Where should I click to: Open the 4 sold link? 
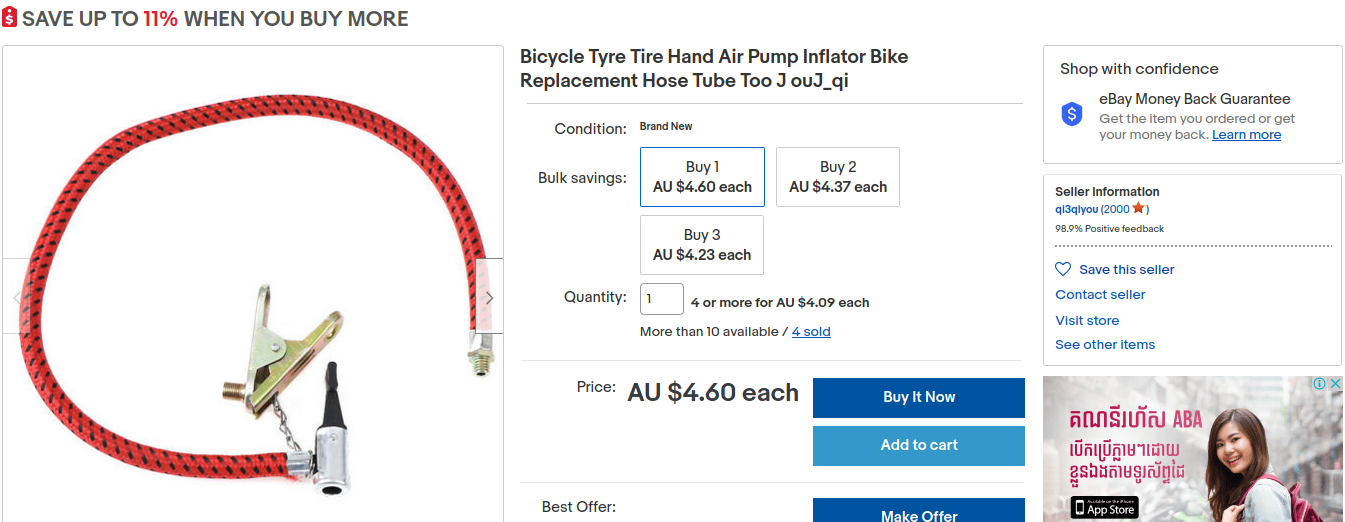pyautogui.click(x=811, y=332)
